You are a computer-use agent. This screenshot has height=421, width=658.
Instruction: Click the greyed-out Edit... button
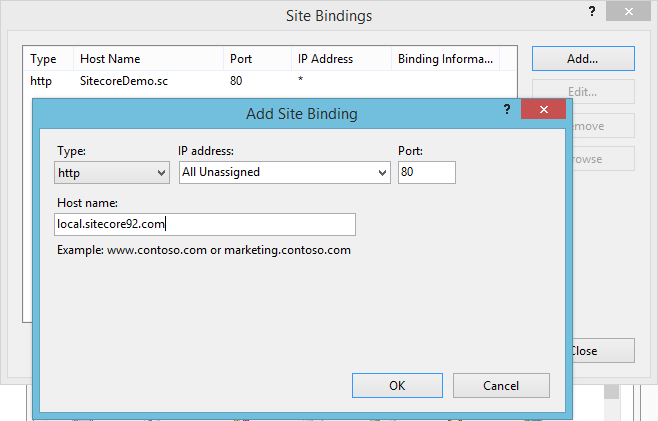[x=582, y=92]
